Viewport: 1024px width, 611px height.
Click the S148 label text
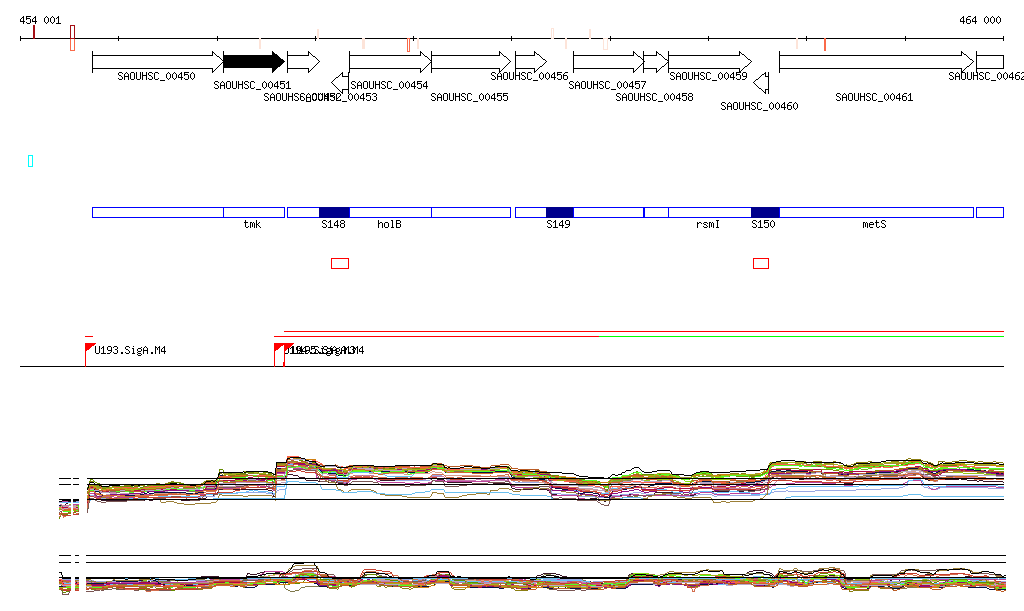pyautogui.click(x=333, y=225)
